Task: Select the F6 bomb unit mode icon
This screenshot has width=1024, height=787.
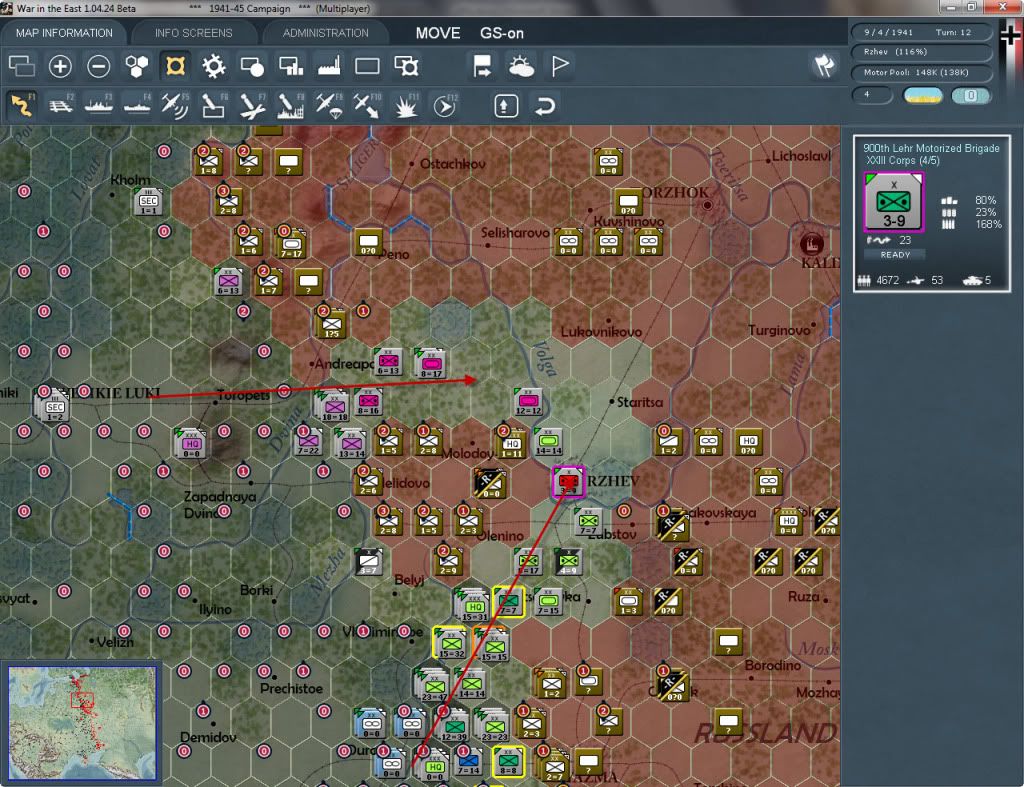Action: tap(214, 105)
